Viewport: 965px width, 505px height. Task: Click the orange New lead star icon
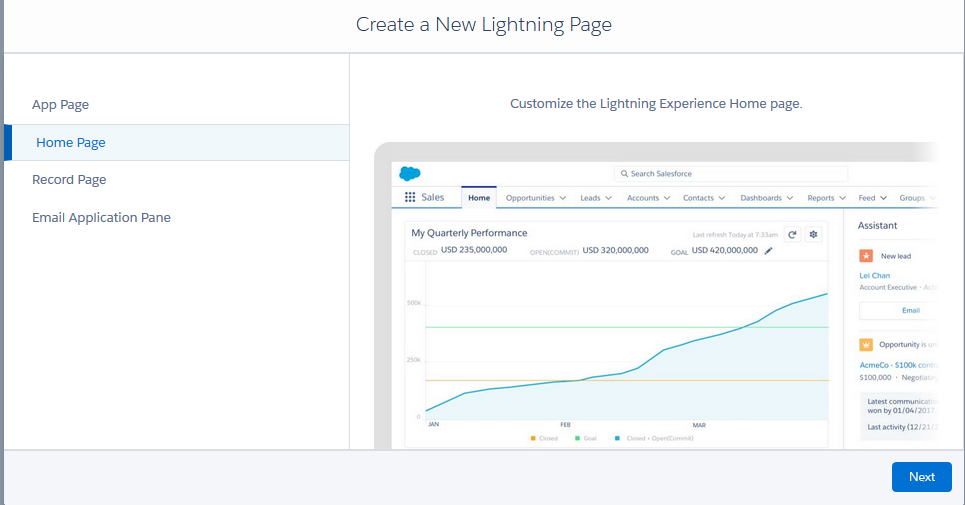866,256
